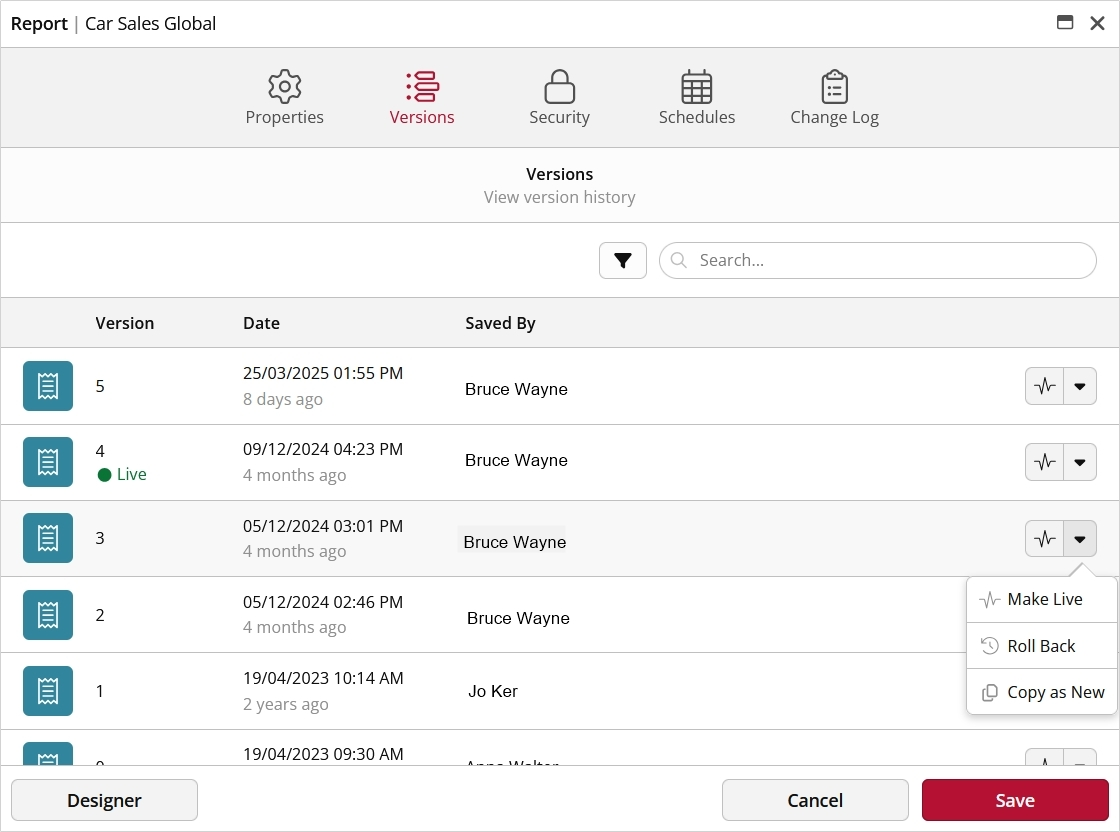
Task: Select the green Live status label
Action: (x=122, y=475)
